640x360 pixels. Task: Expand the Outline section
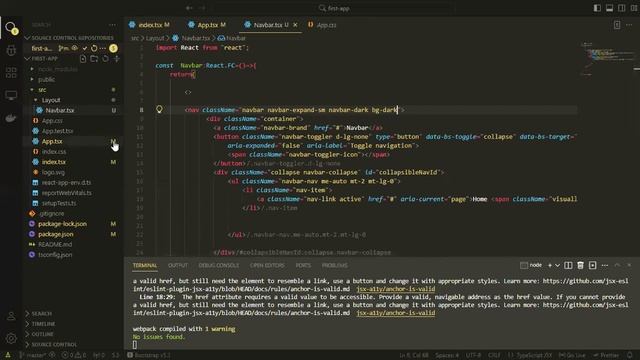coord(39,334)
